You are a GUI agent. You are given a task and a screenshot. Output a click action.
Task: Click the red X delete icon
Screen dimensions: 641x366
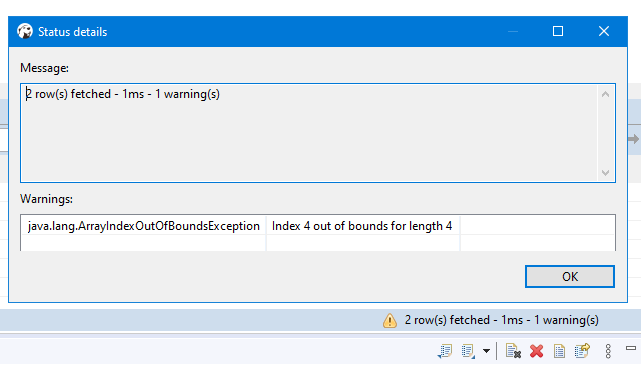tap(536, 351)
